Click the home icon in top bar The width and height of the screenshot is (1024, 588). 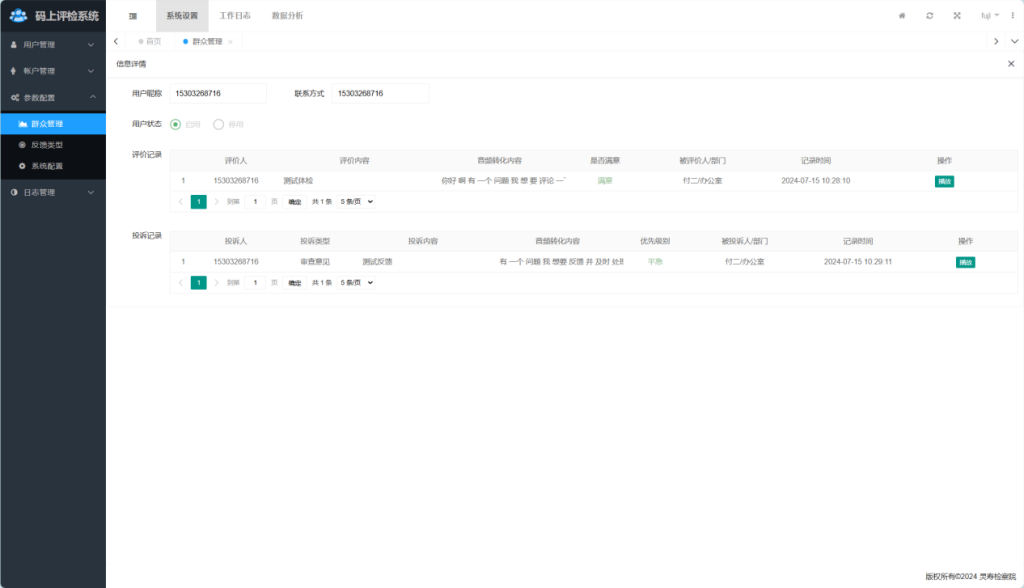(902, 16)
